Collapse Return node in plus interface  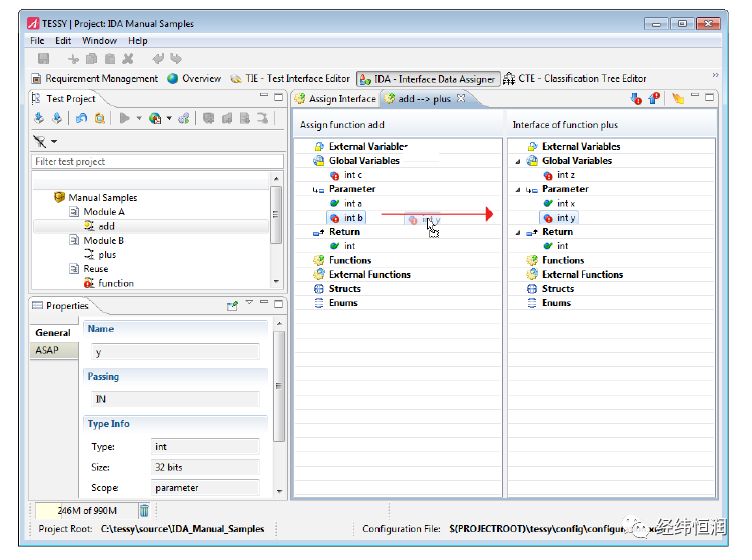pyautogui.click(x=517, y=233)
